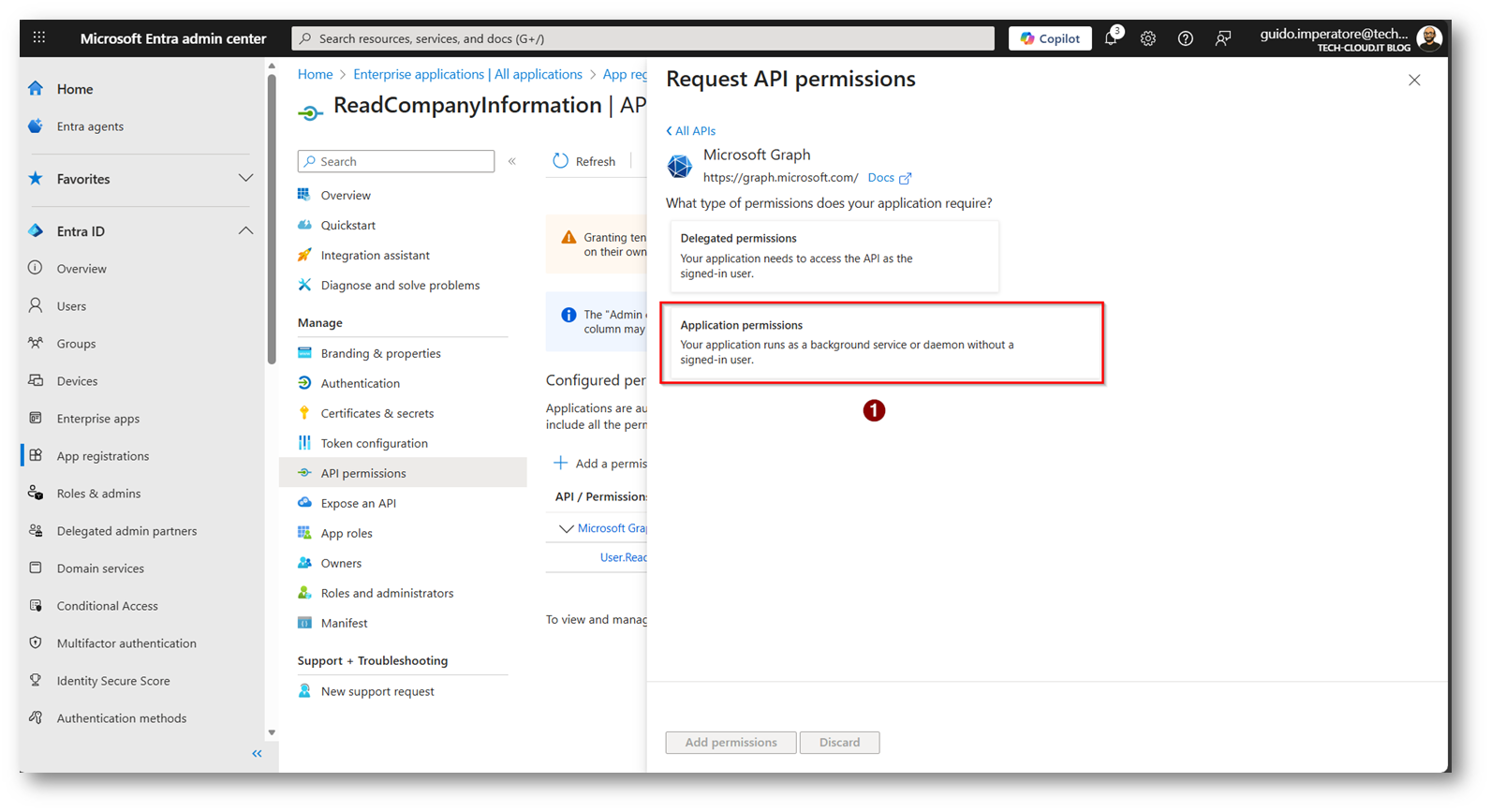
Task: Select Application permissions option
Action: pos(881,343)
